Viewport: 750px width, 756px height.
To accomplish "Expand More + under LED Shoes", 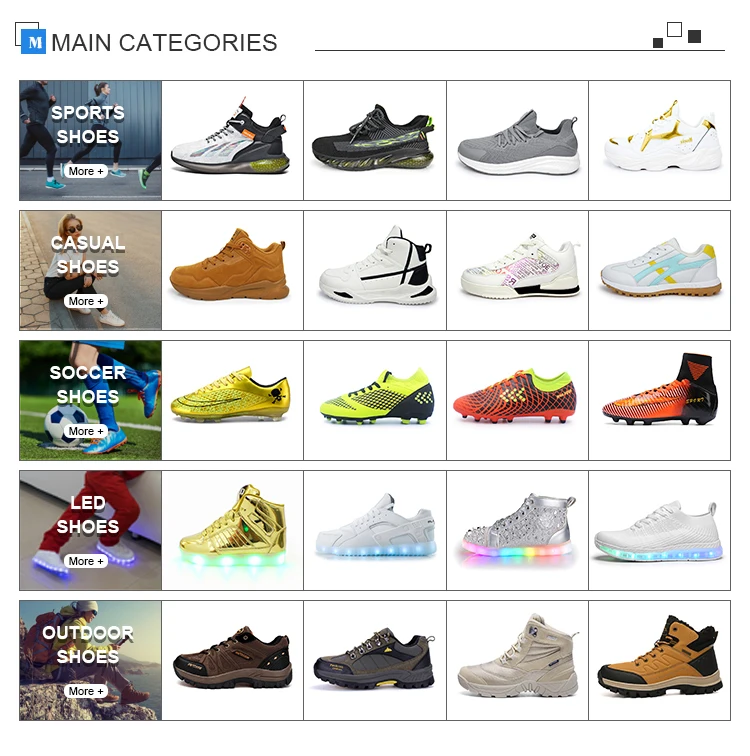I will (x=86, y=561).
